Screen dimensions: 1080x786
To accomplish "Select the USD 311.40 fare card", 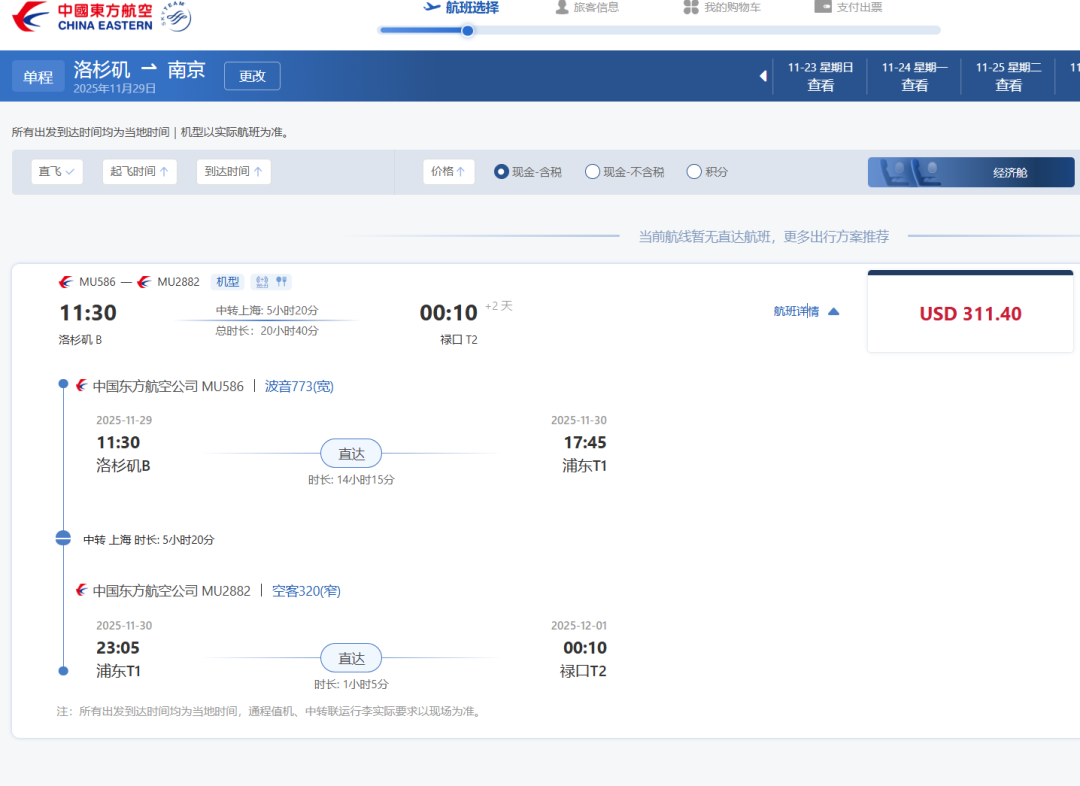I will tap(970, 314).
